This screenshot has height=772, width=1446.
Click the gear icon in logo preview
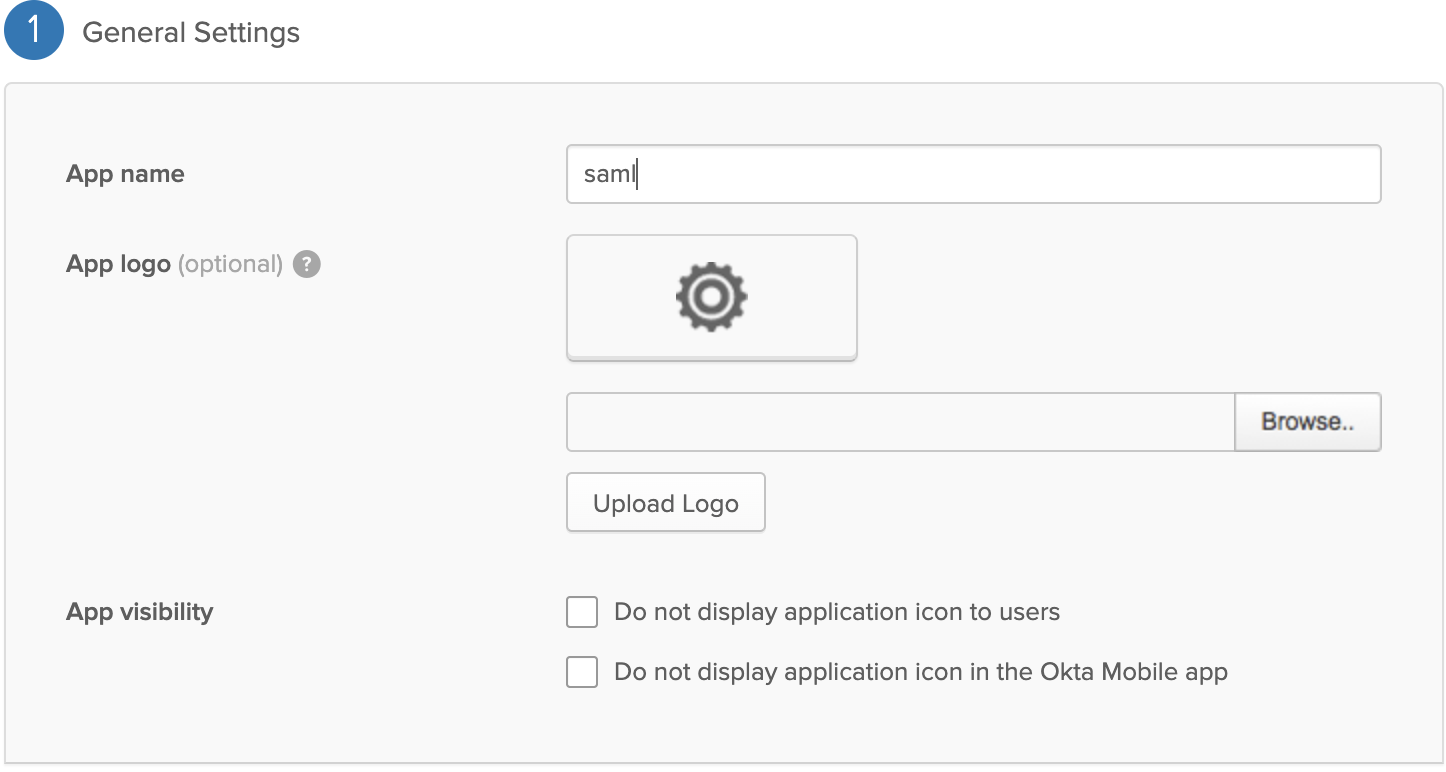point(711,297)
